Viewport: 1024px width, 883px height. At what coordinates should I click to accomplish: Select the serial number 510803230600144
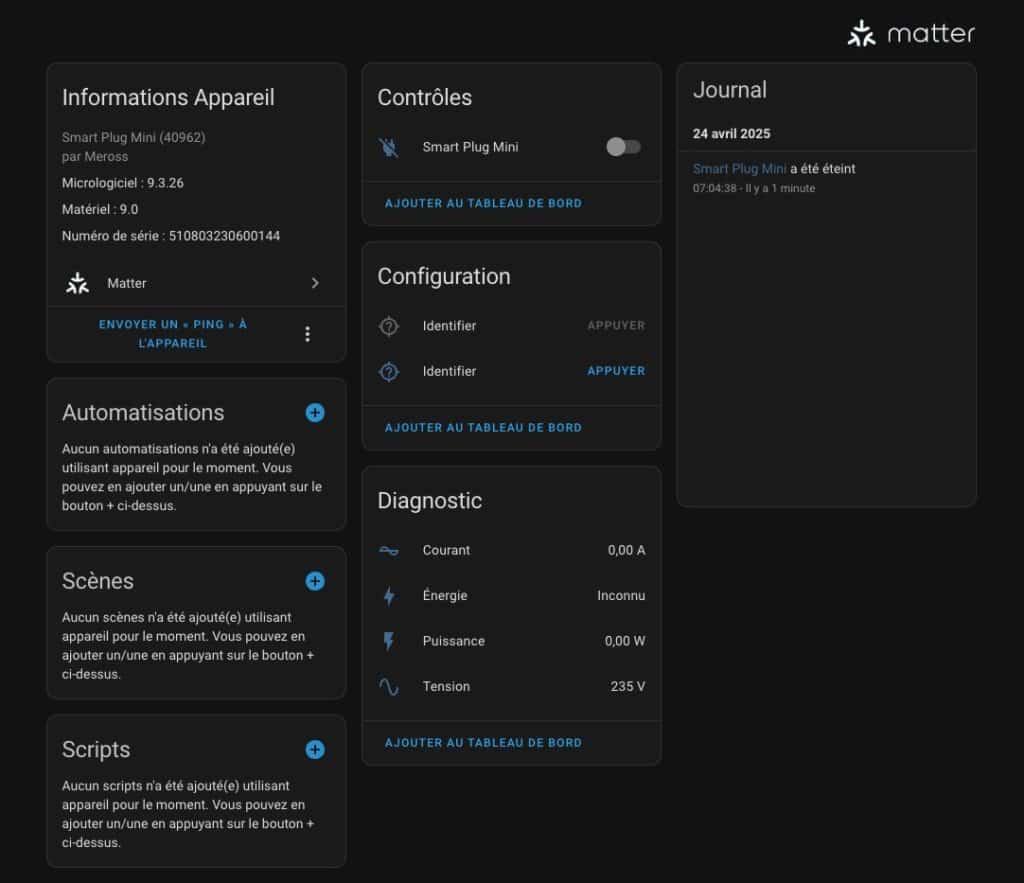pos(224,236)
